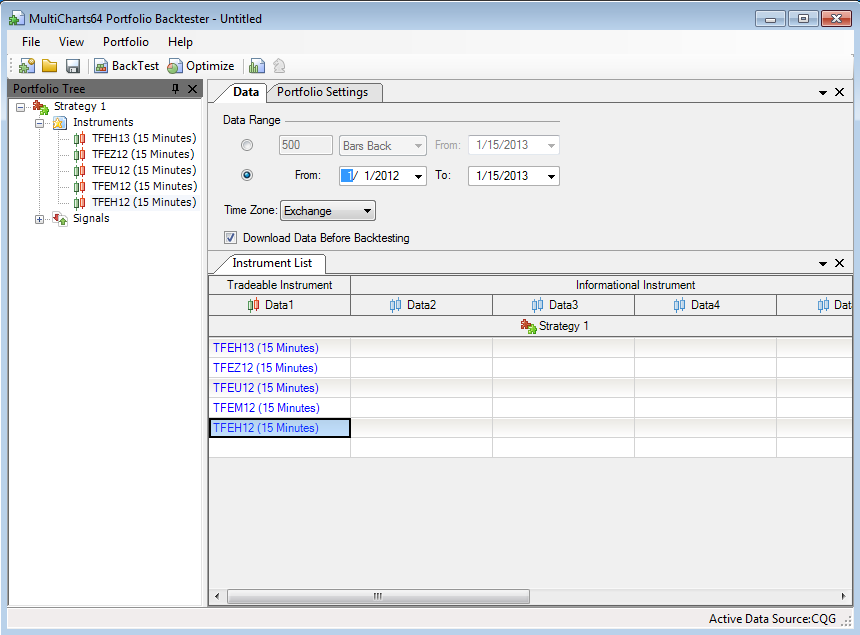The height and width of the screenshot is (635, 860).
Task: Select the Instrument List tab
Action: pos(272,263)
